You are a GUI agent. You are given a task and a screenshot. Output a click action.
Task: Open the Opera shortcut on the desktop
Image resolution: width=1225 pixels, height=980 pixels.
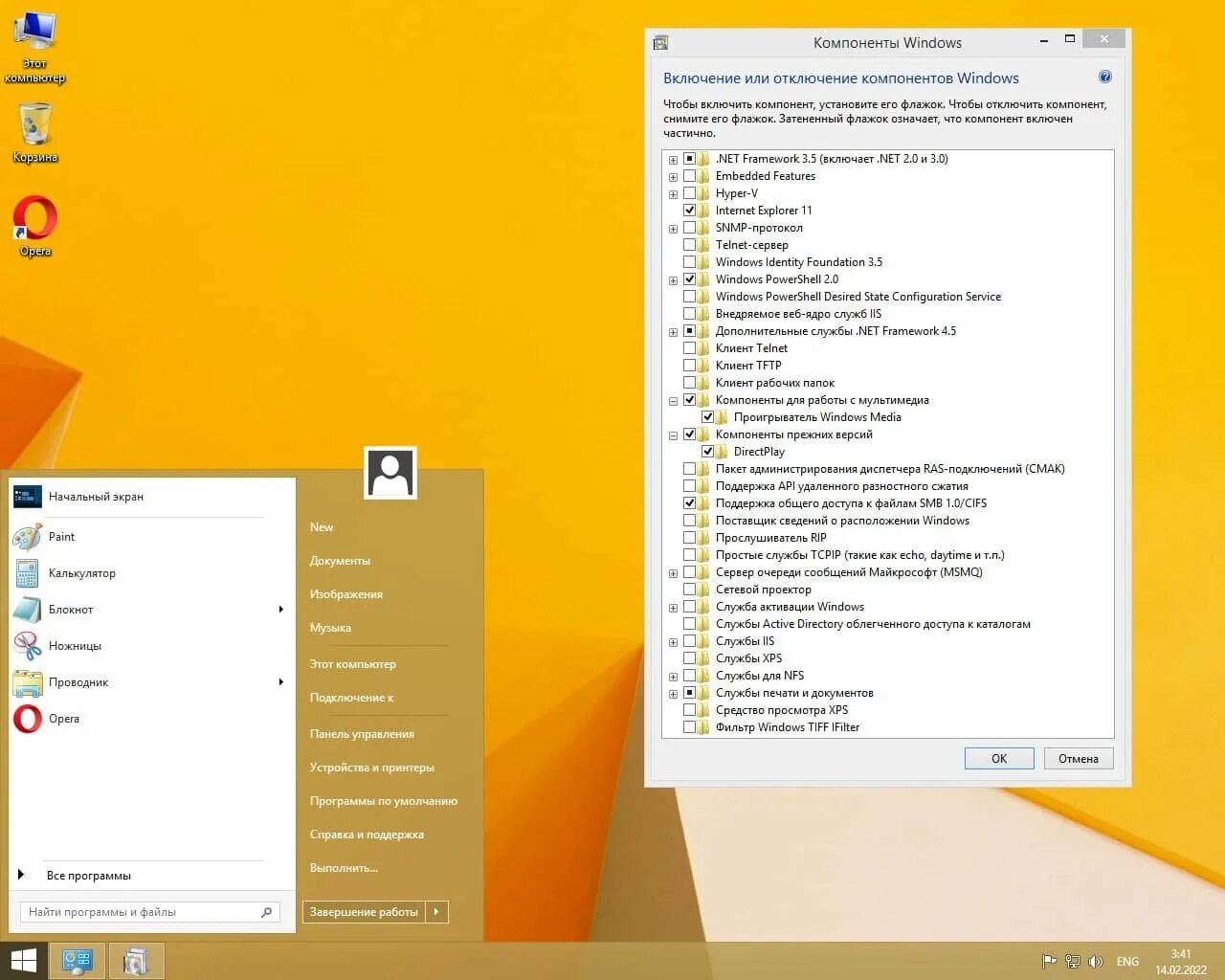click(35, 226)
